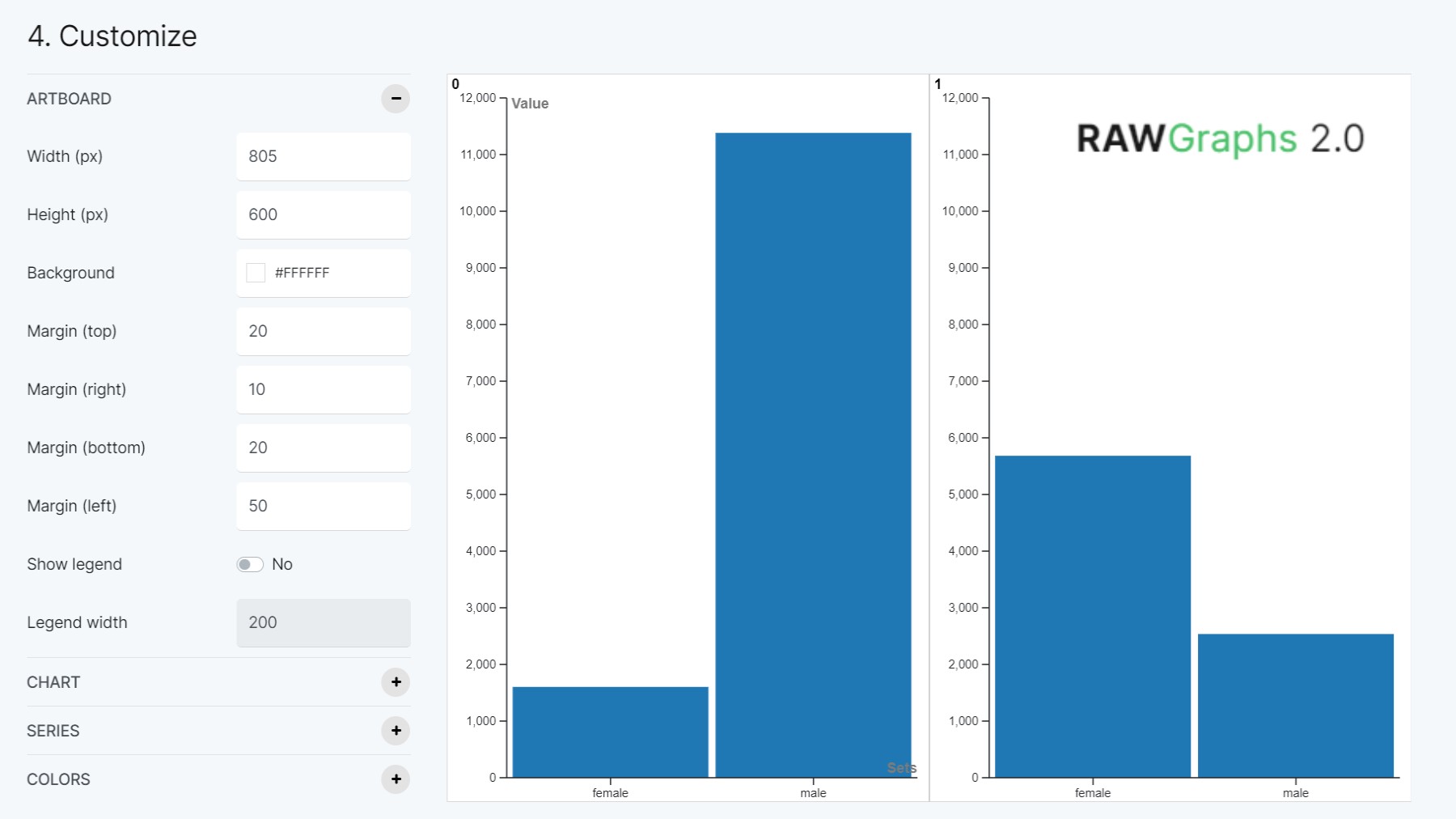Click the Background hex value #FFFFFF
1456x819 pixels.
point(303,273)
